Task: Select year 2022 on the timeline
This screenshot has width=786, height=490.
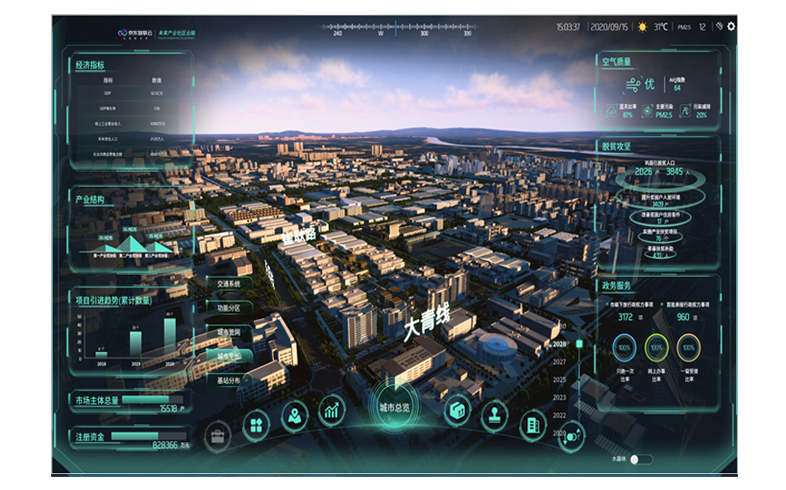Action: pyautogui.click(x=559, y=415)
